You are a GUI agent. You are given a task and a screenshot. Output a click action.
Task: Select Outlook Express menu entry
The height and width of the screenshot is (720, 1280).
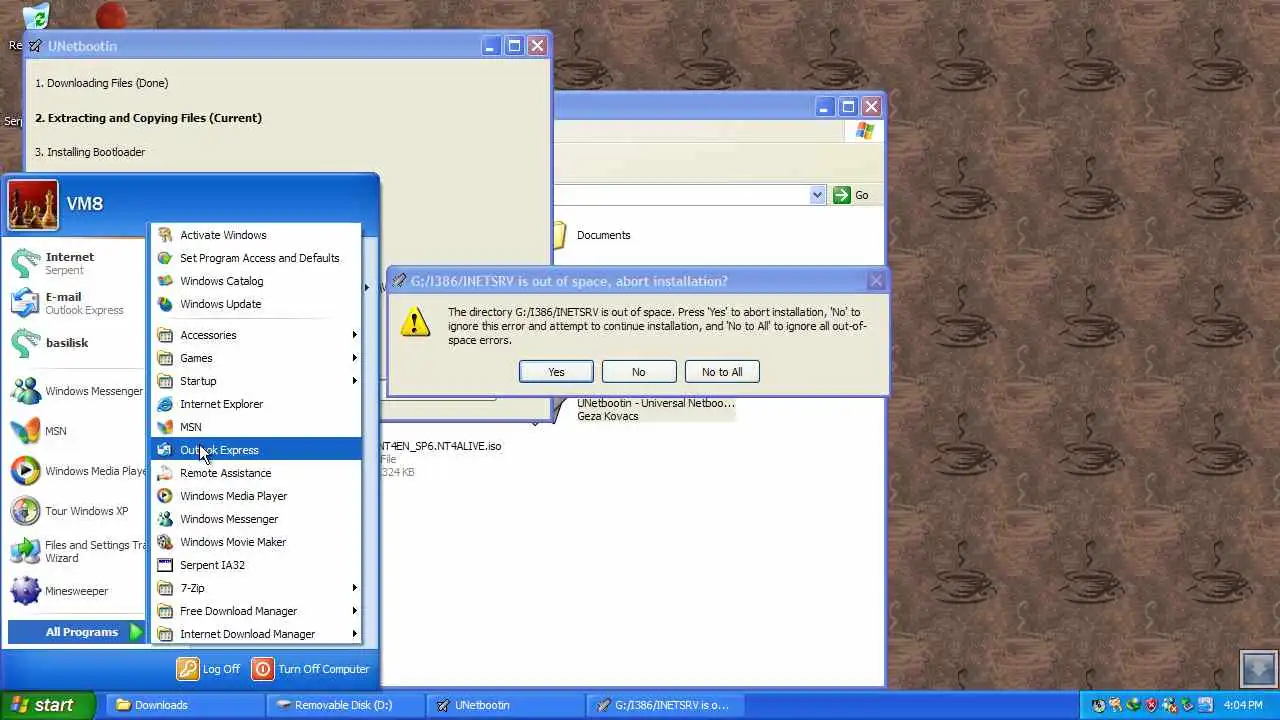256,450
